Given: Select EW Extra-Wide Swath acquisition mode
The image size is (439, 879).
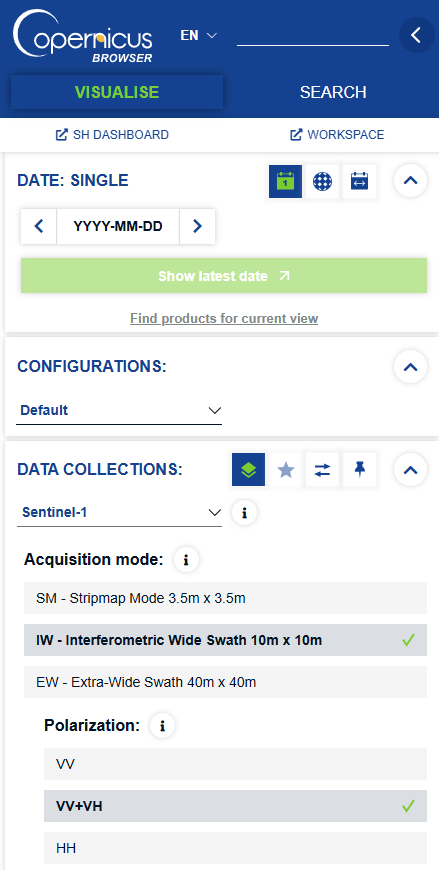Looking at the screenshot, I should (225, 682).
